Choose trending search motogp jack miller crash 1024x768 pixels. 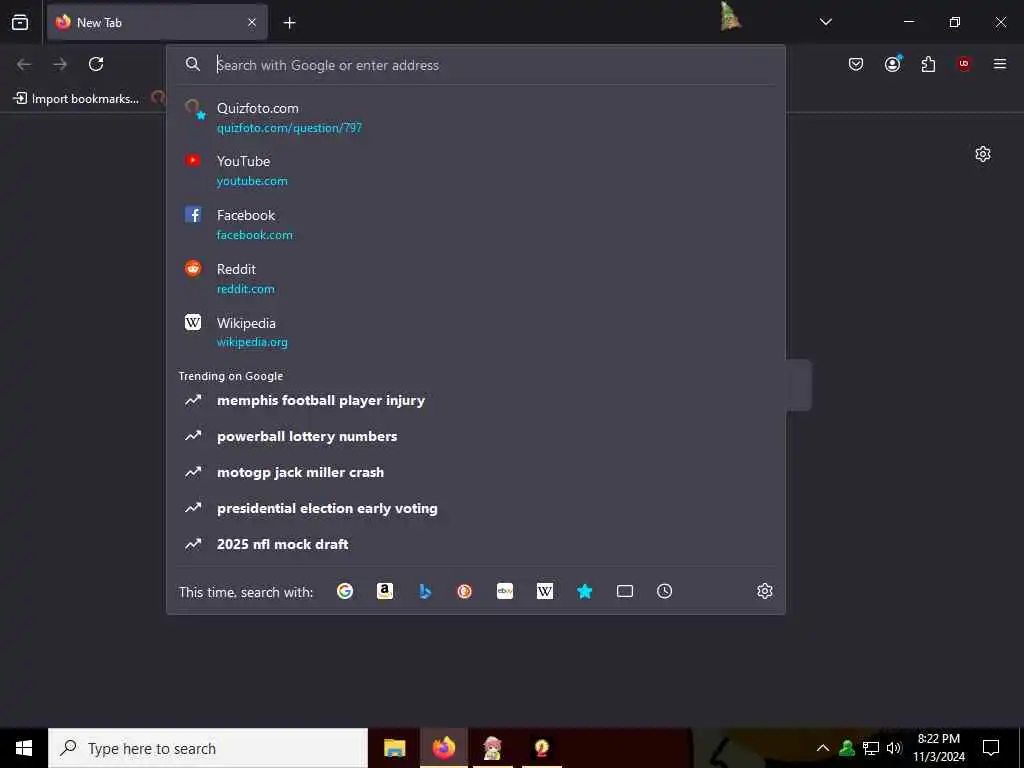click(x=476, y=472)
